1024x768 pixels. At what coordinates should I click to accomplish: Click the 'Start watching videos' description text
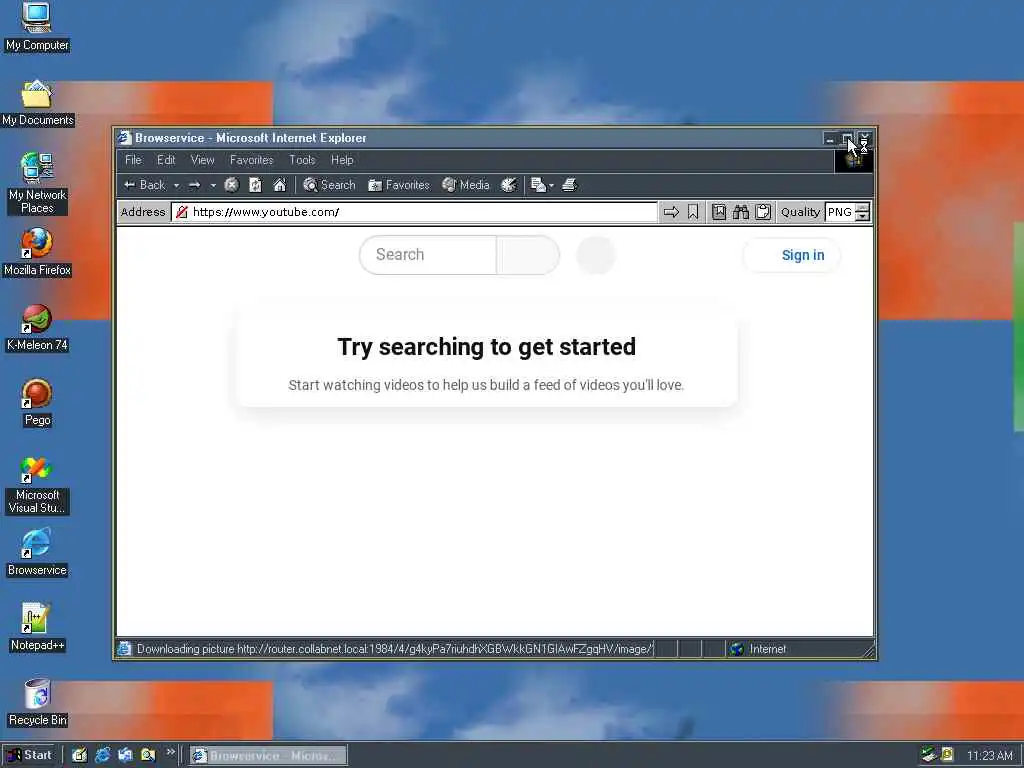click(x=486, y=385)
